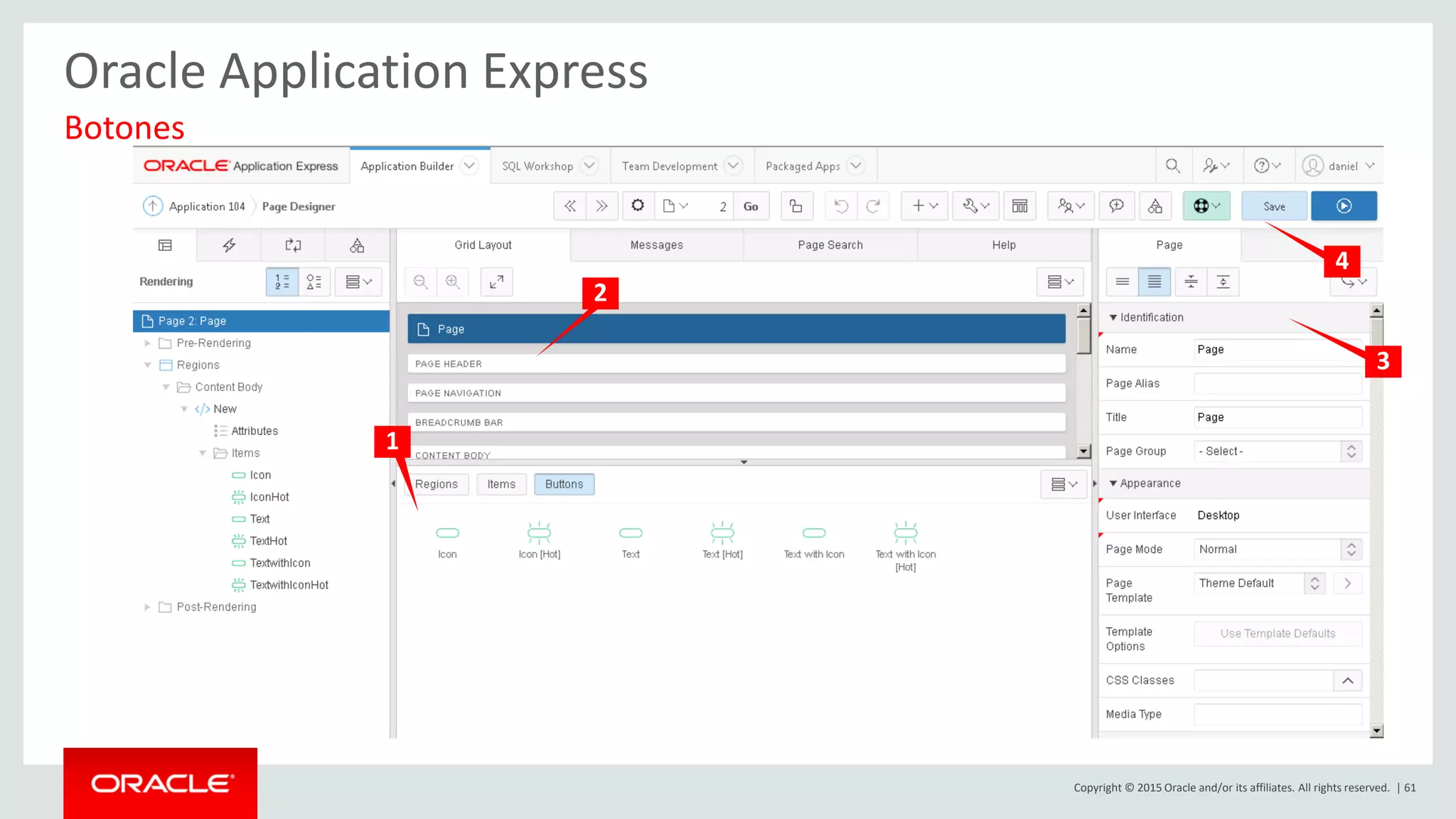This screenshot has width=1456, height=819.
Task: Undo the last change
Action: pos(840,206)
